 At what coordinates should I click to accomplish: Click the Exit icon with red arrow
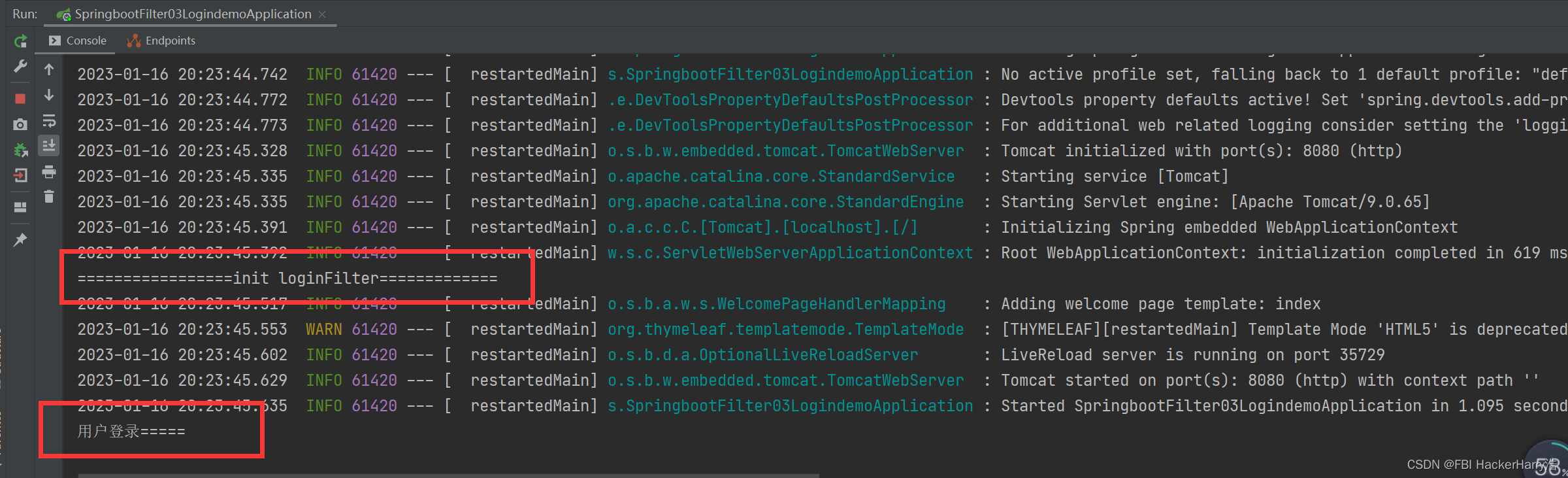point(20,175)
